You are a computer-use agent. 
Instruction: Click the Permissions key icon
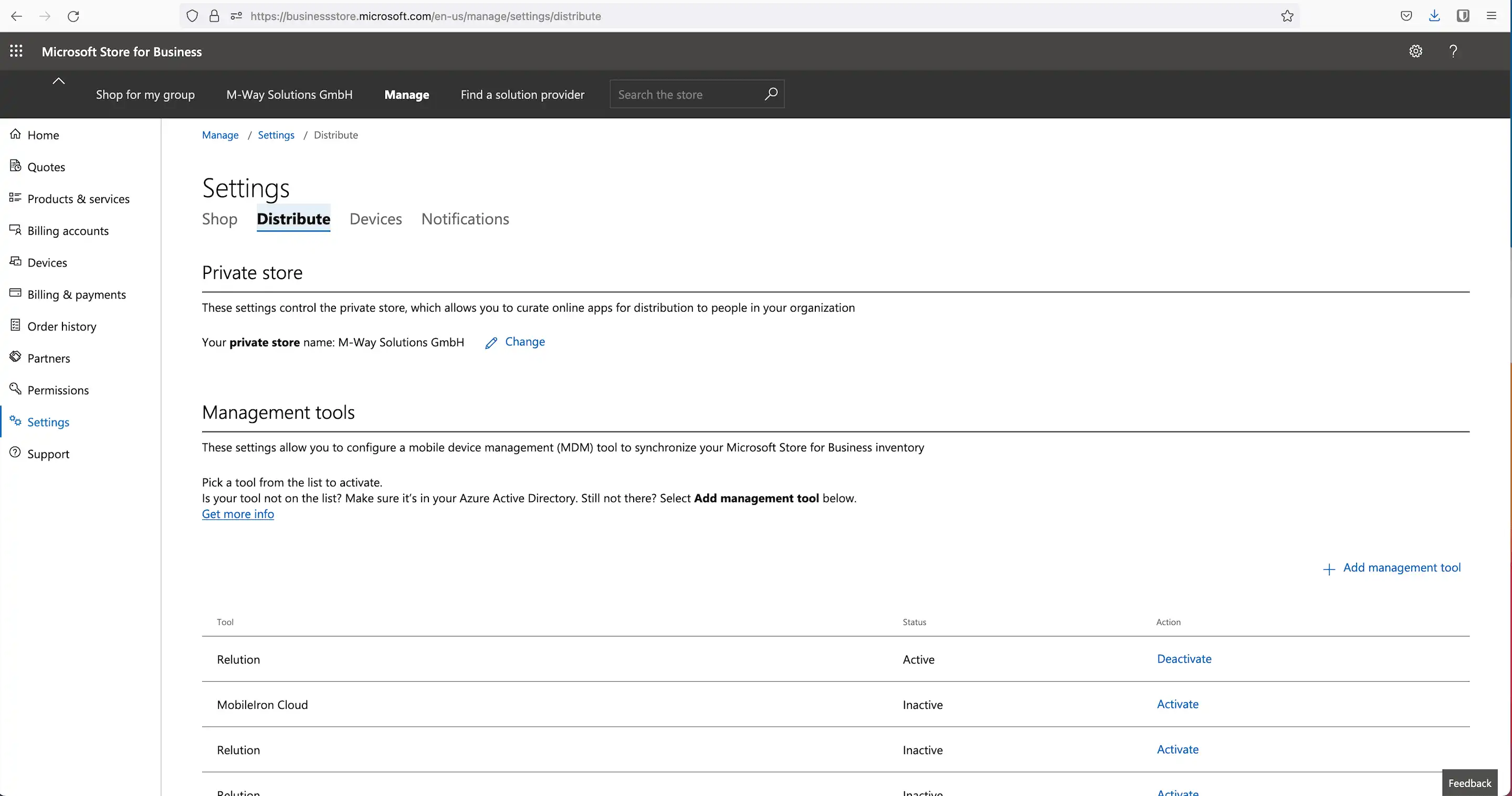pyautogui.click(x=15, y=388)
